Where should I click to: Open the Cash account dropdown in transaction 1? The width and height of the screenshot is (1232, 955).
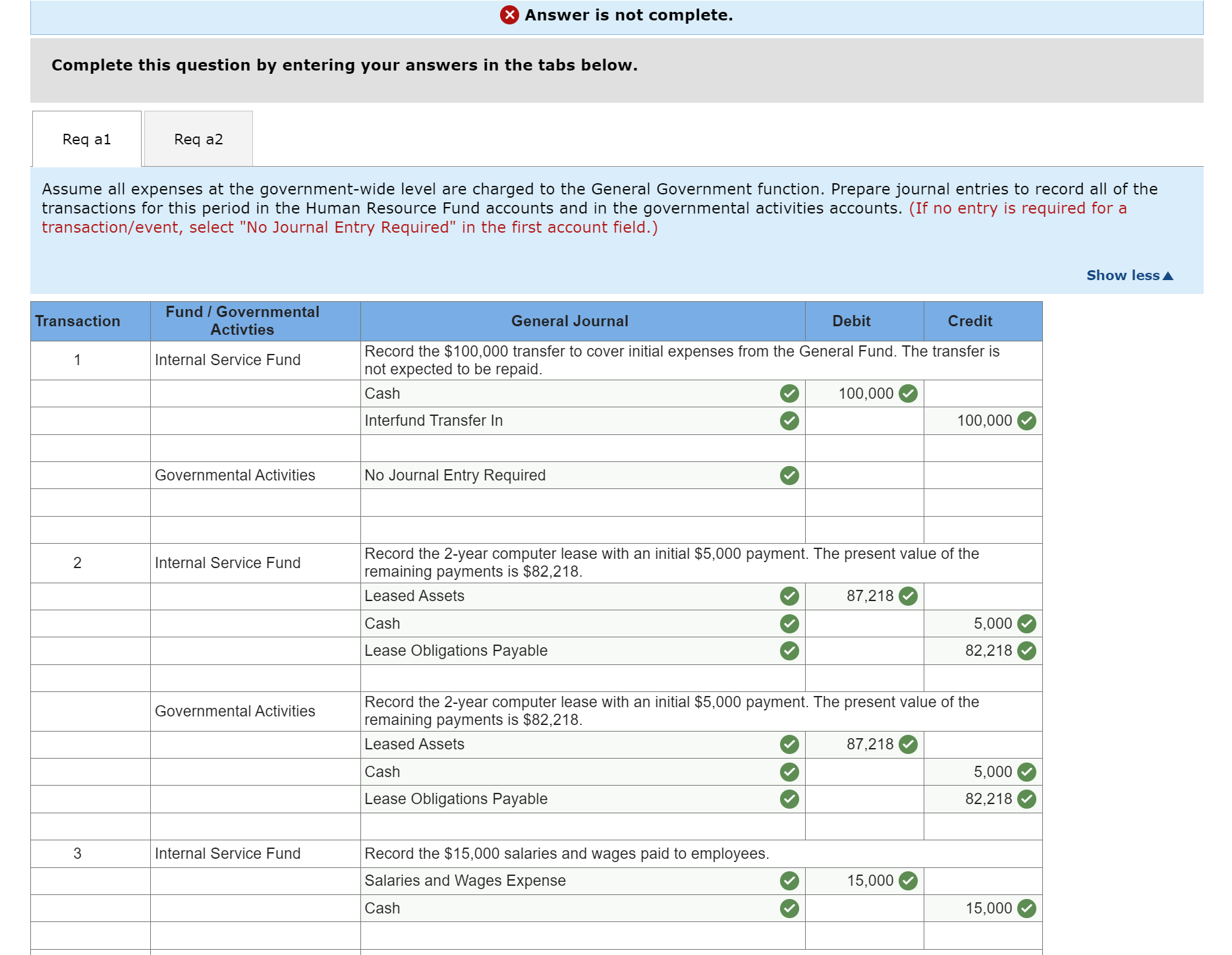coord(580,393)
